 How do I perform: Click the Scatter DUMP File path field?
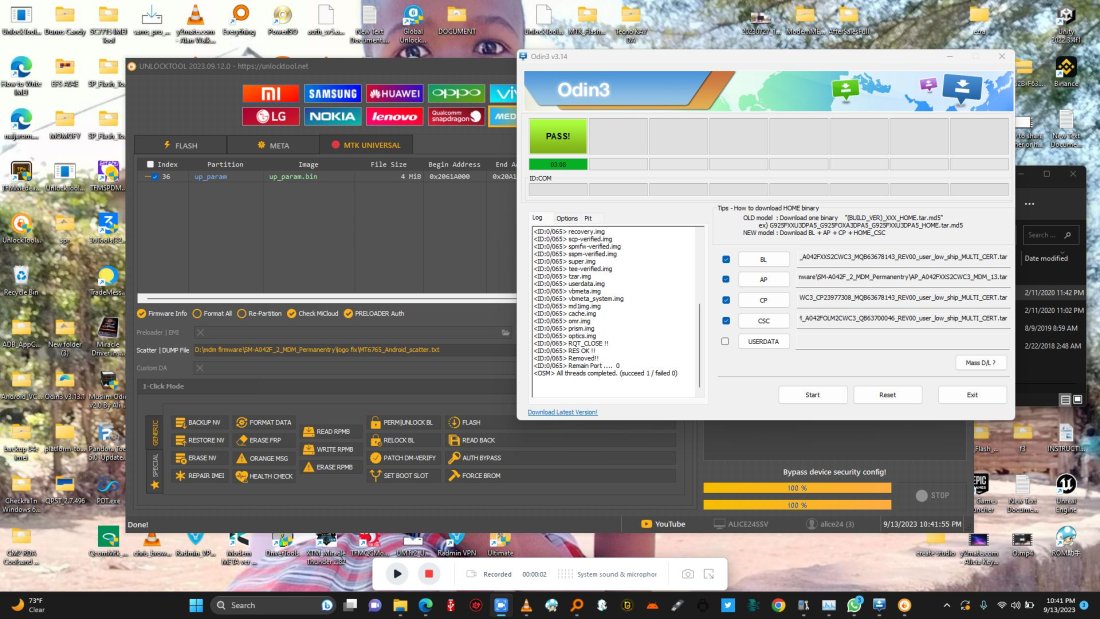coord(354,350)
